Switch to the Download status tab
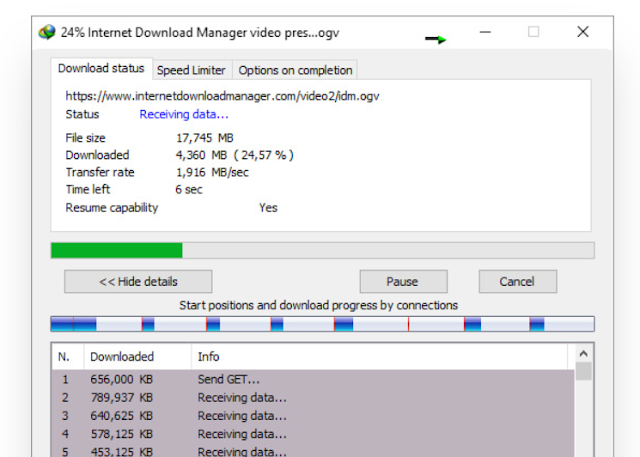The height and width of the screenshot is (457, 640). coord(101,69)
